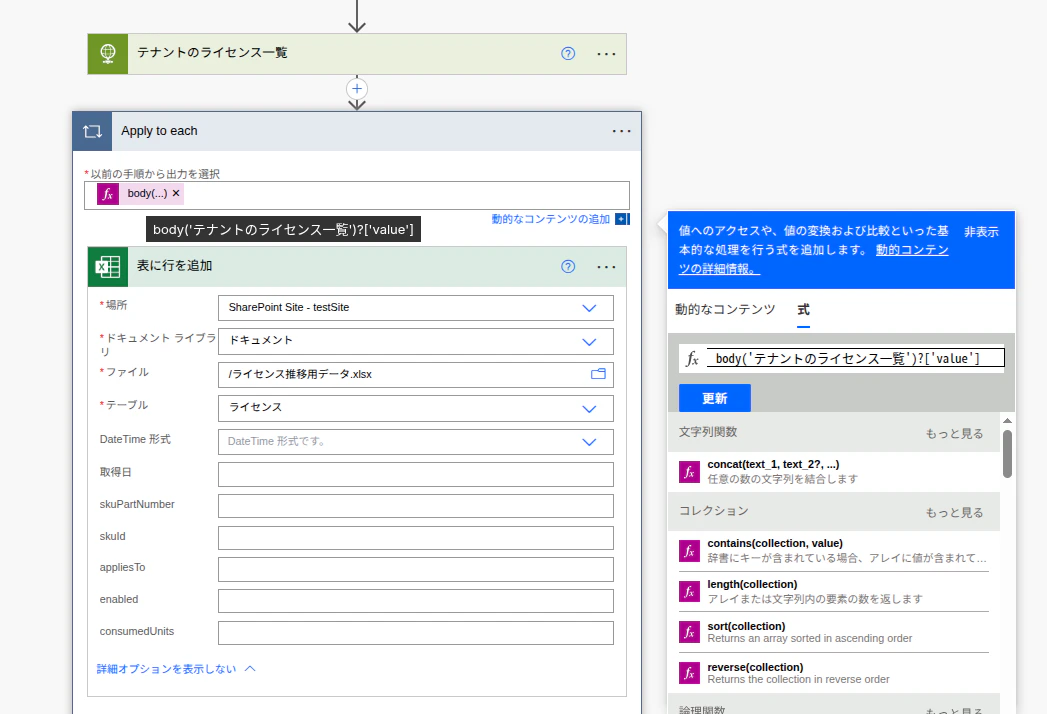Expand the ドキュメント ライブラリ dropdown

pyautogui.click(x=589, y=341)
